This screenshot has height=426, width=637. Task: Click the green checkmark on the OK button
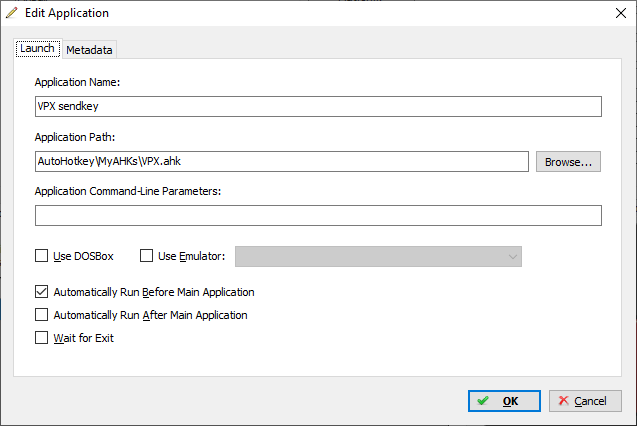tap(483, 401)
